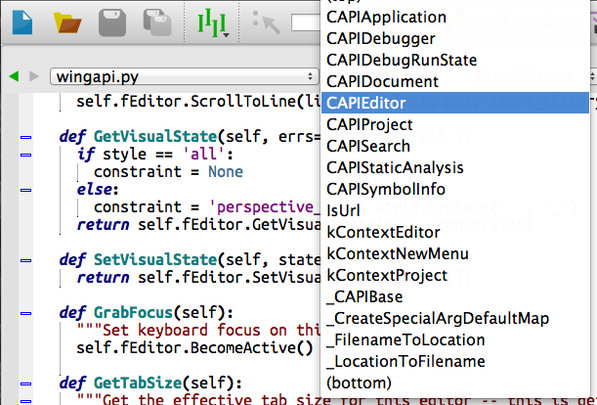The height and width of the screenshot is (405, 597).
Task: Click the self.fEditor.ScrollToLine code line
Action: coord(198,102)
